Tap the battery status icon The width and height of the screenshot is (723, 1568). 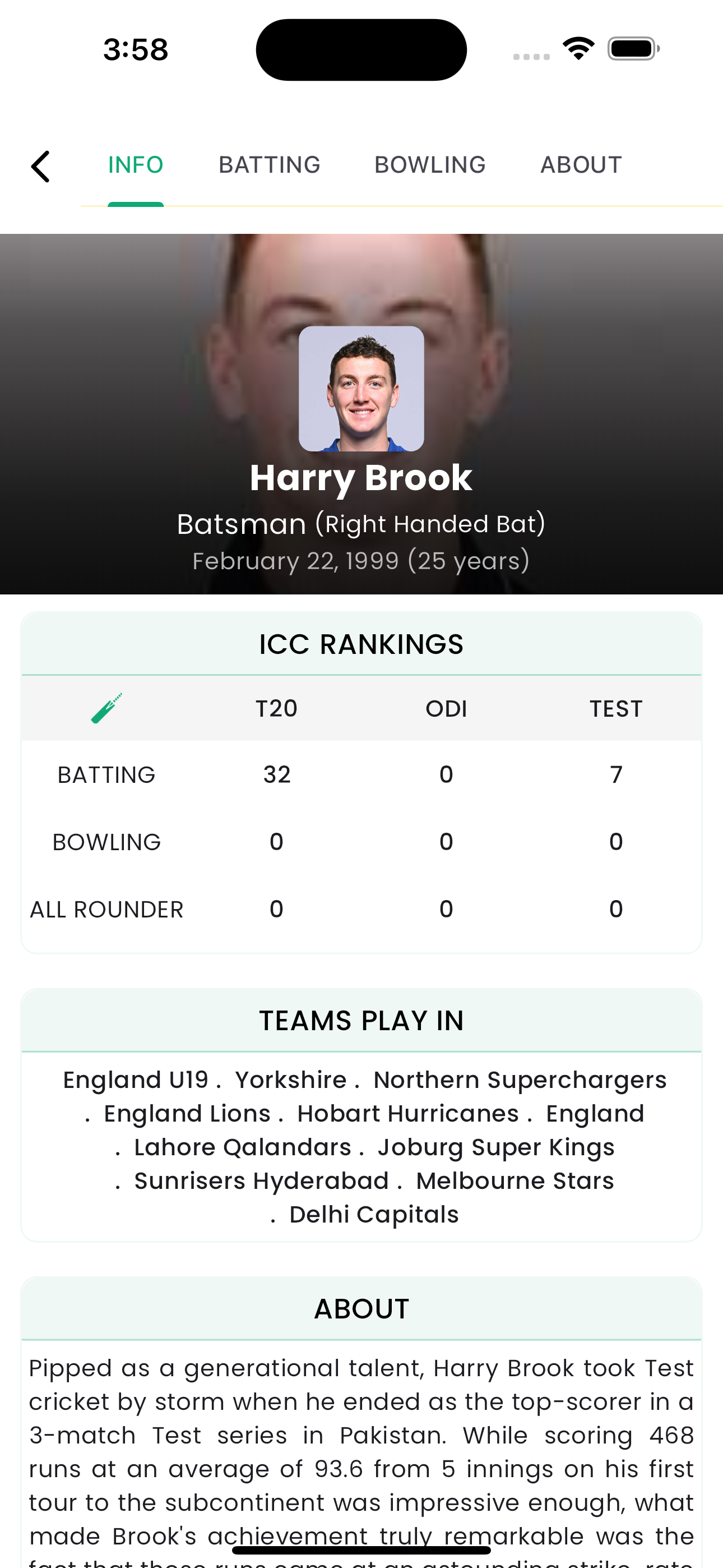click(x=633, y=49)
